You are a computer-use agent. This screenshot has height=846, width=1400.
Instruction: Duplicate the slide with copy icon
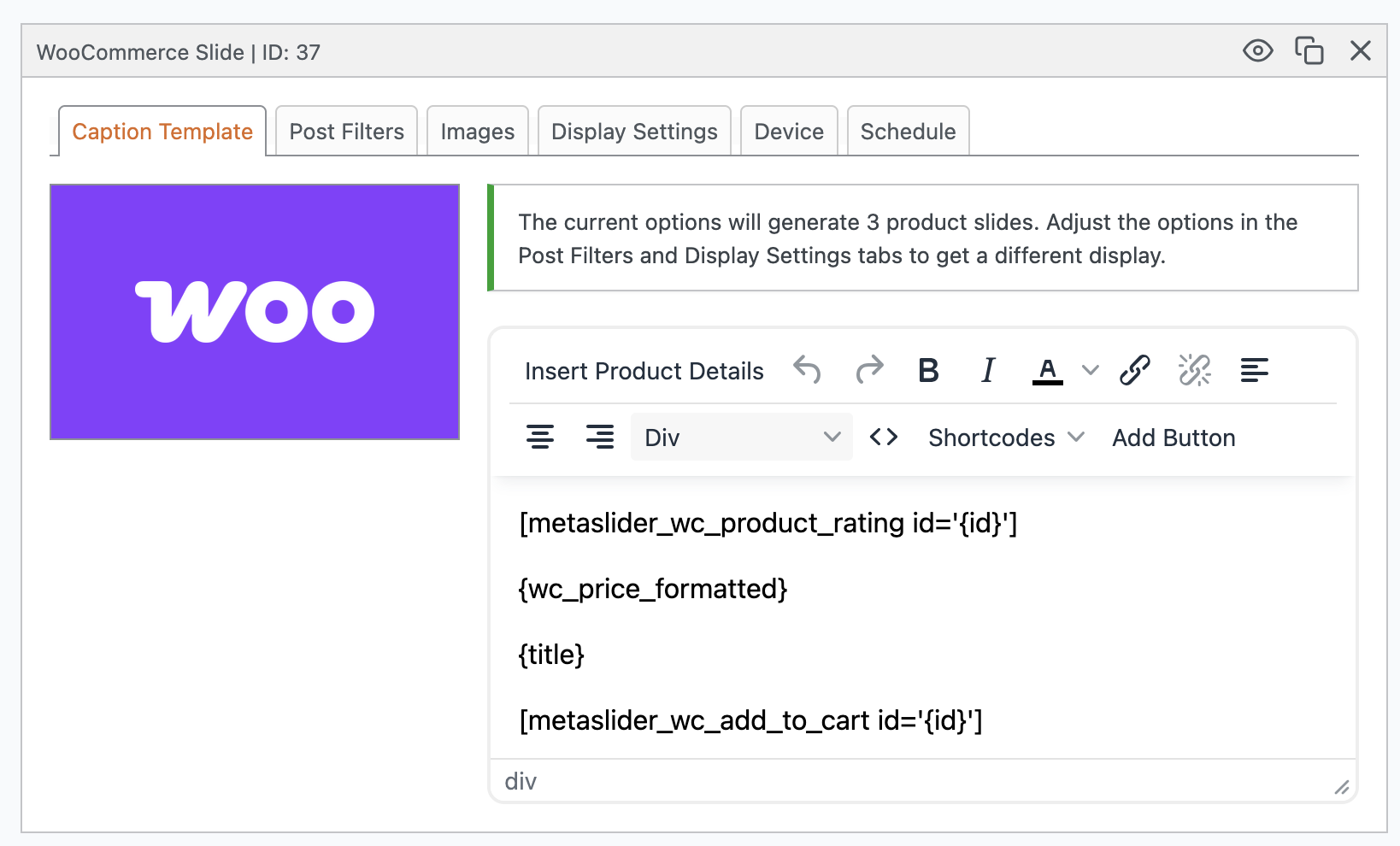[x=1309, y=51]
